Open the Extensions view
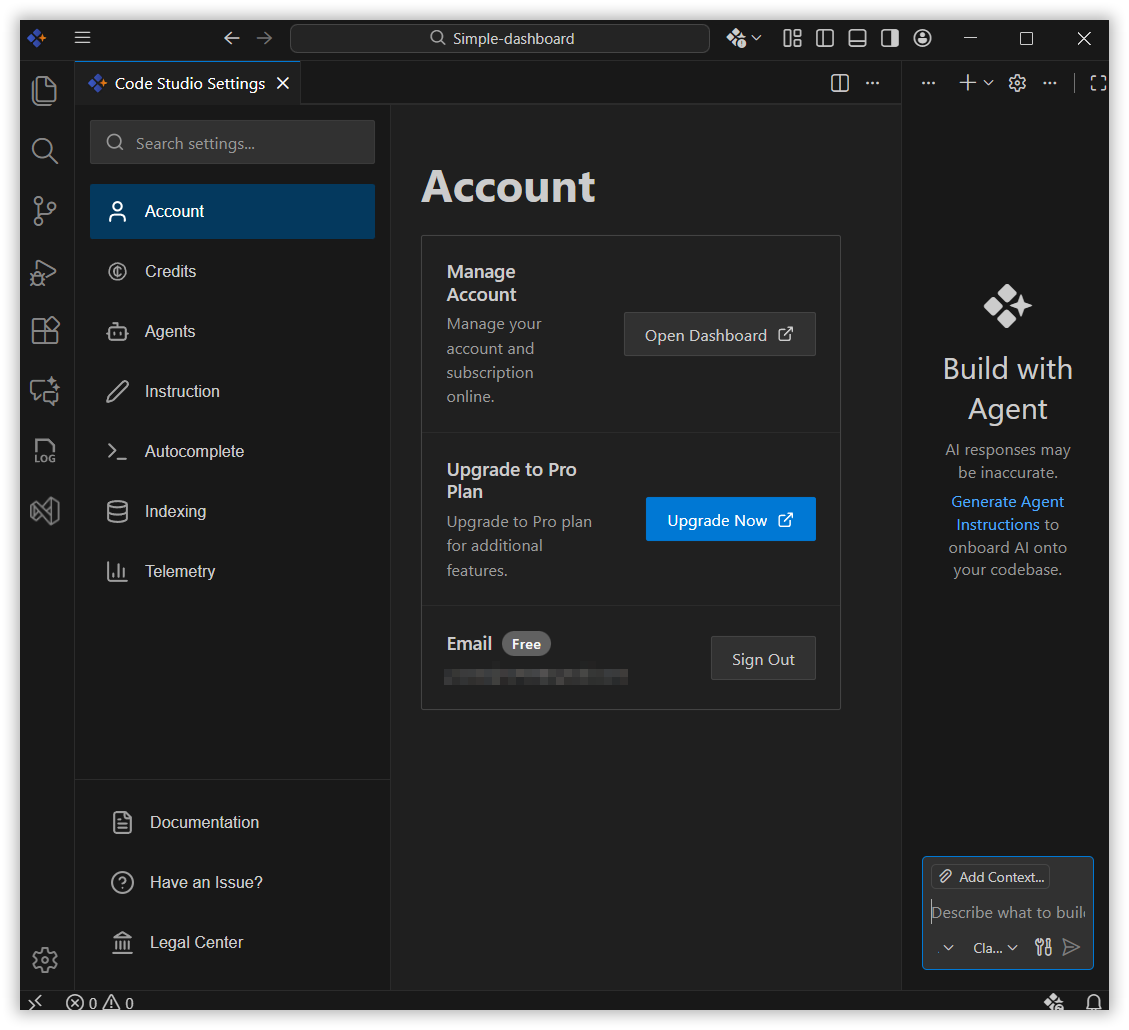Viewport: 1129px width, 1030px height. point(45,331)
